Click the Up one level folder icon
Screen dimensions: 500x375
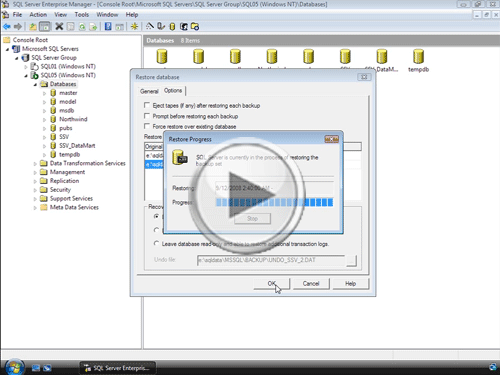click(33, 26)
